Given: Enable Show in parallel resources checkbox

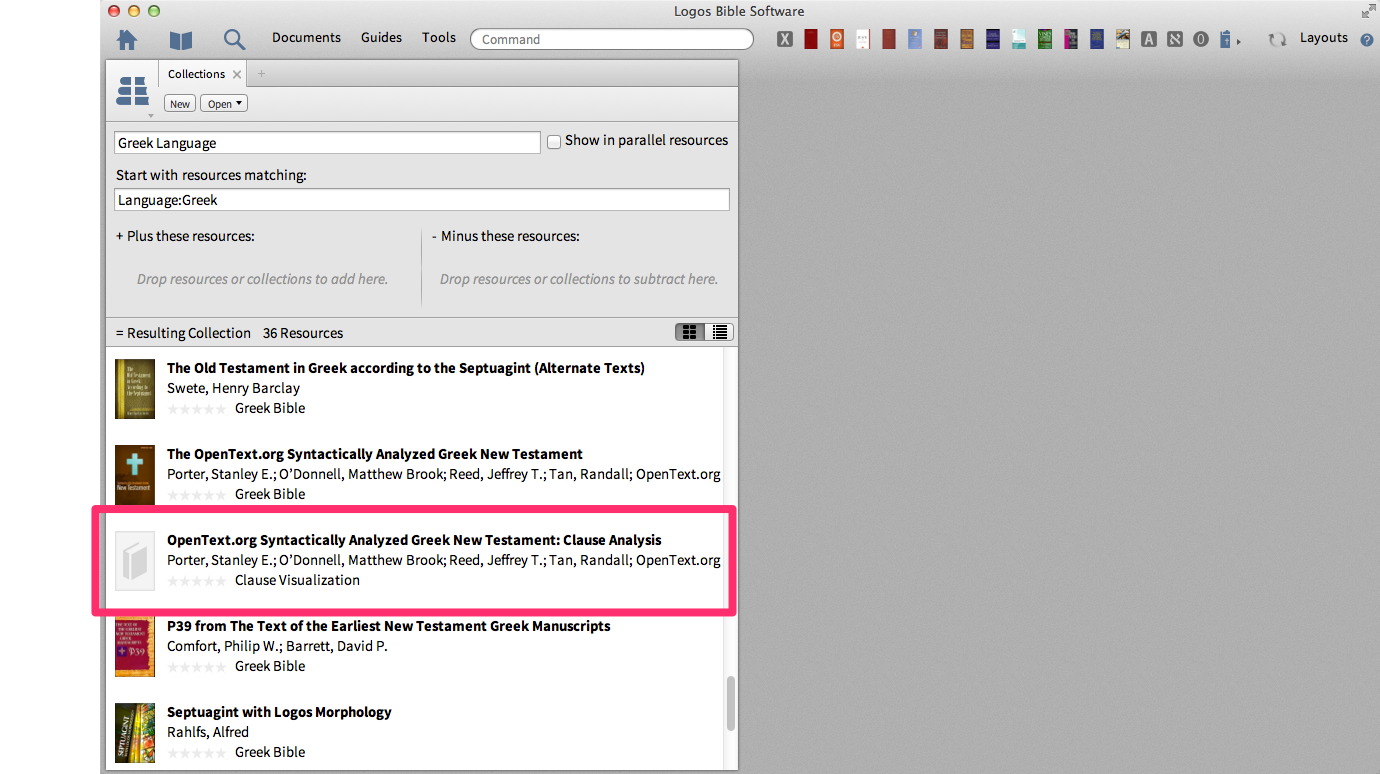Looking at the screenshot, I should pyautogui.click(x=553, y=142).
